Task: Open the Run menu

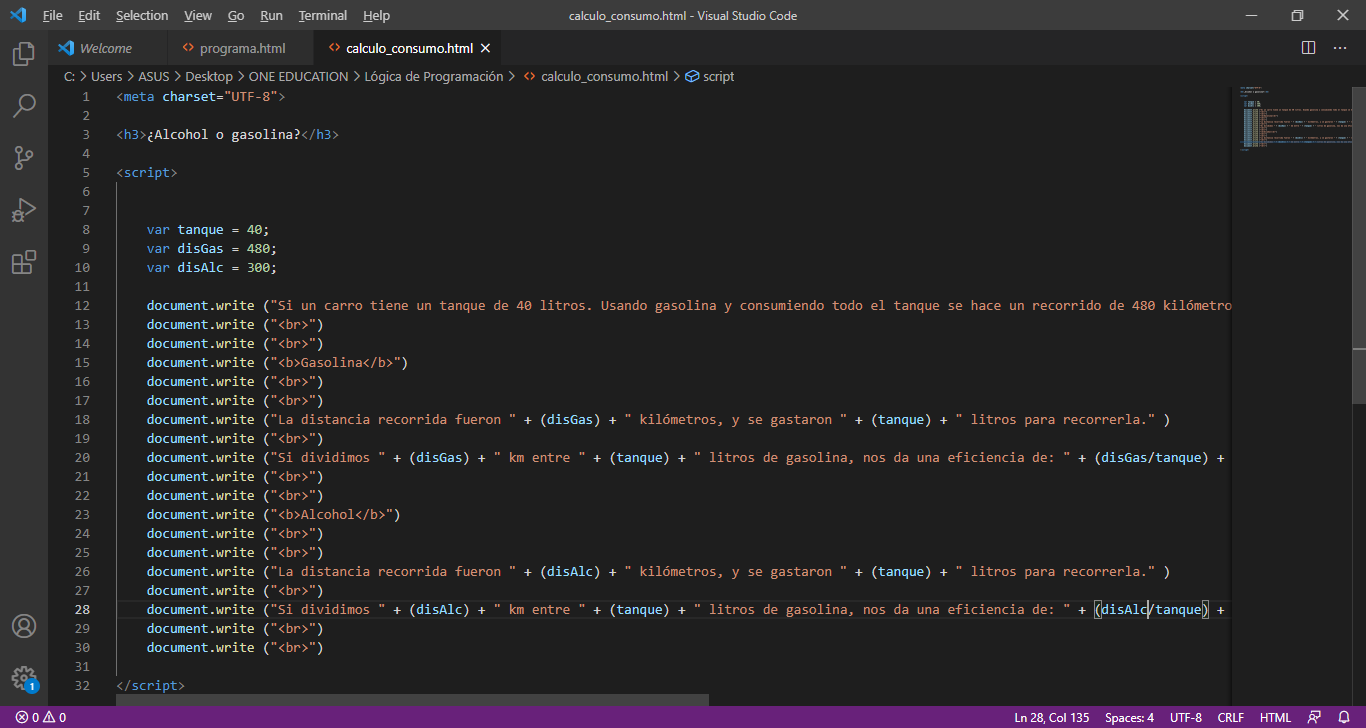Action: pyautogui.click(x=271, y=16)
